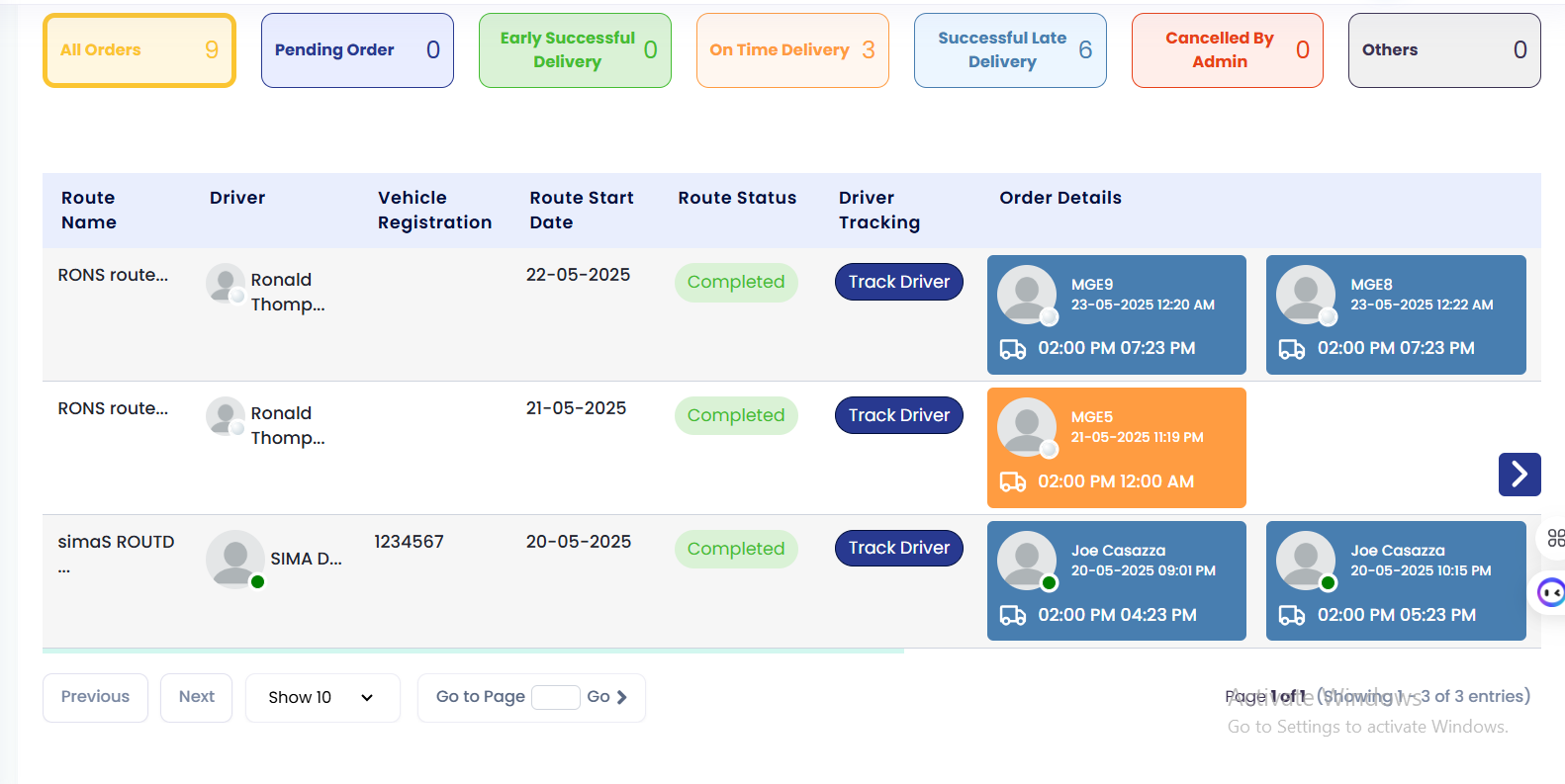Filter by Successful Late Delivery

tap(1009, 50)
